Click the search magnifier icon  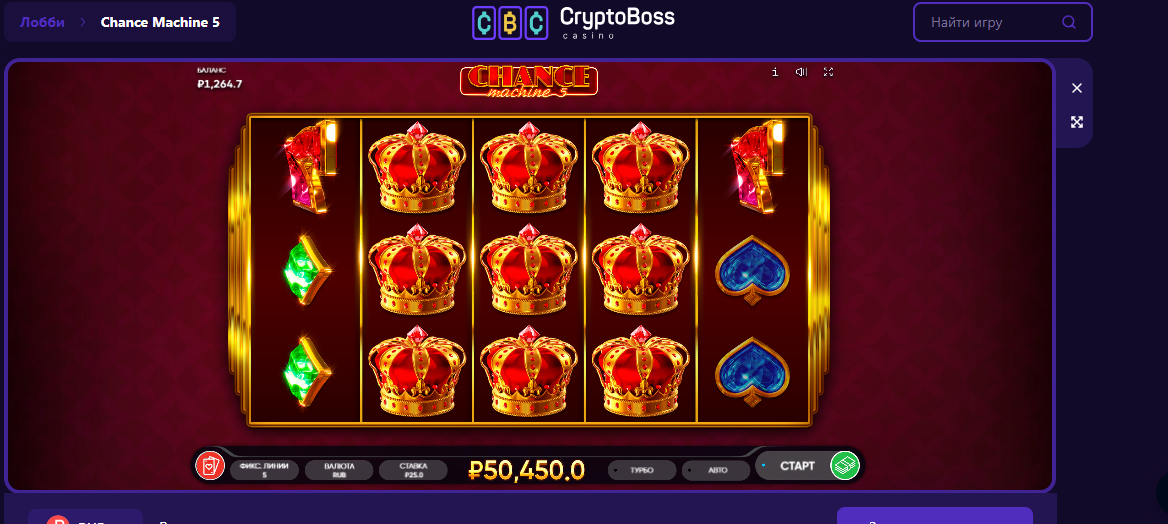(x=1069, y=22)
